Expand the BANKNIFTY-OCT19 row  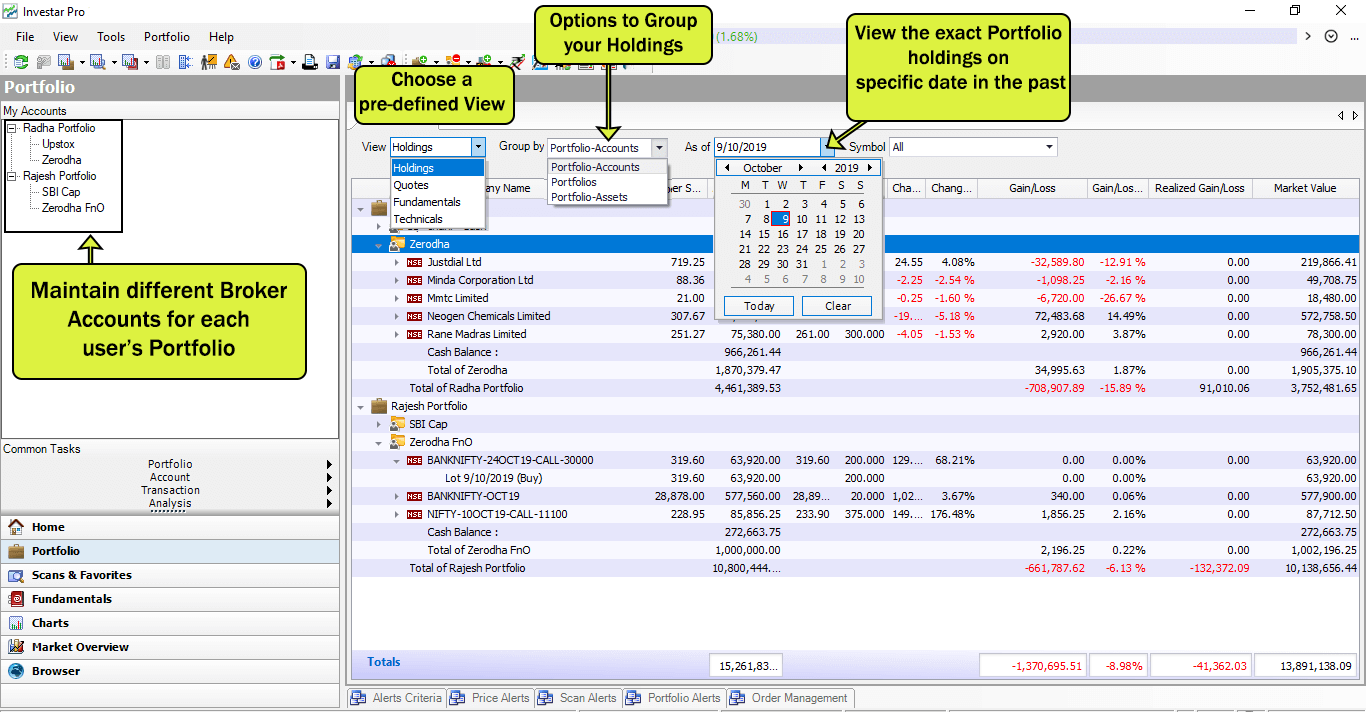[394, 496]
